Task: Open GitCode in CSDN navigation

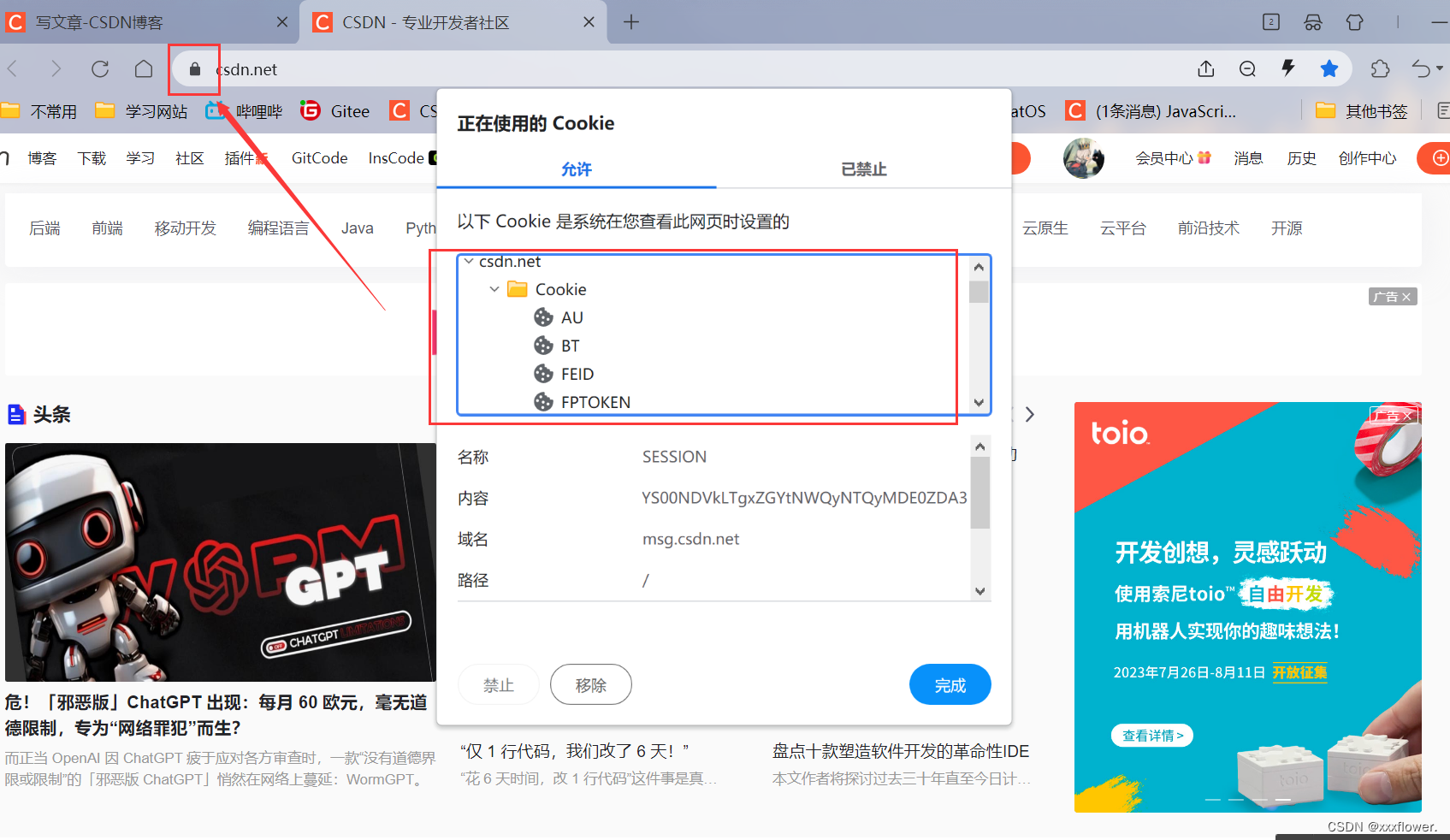Action: coord(319,158)
